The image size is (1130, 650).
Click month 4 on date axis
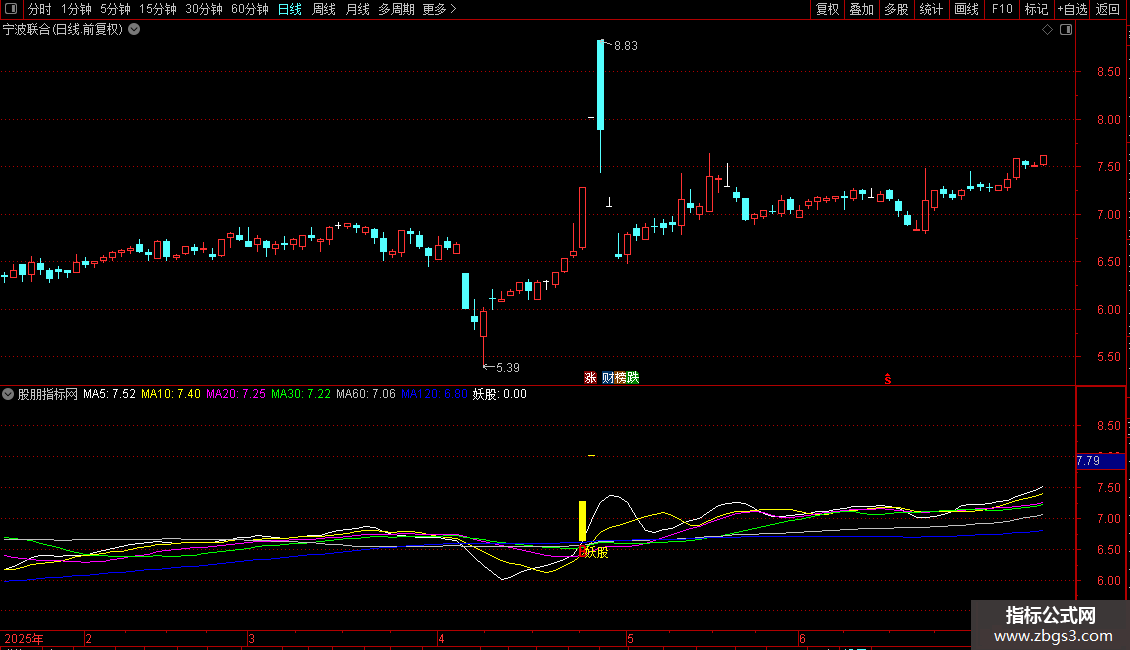coord(441,638)
